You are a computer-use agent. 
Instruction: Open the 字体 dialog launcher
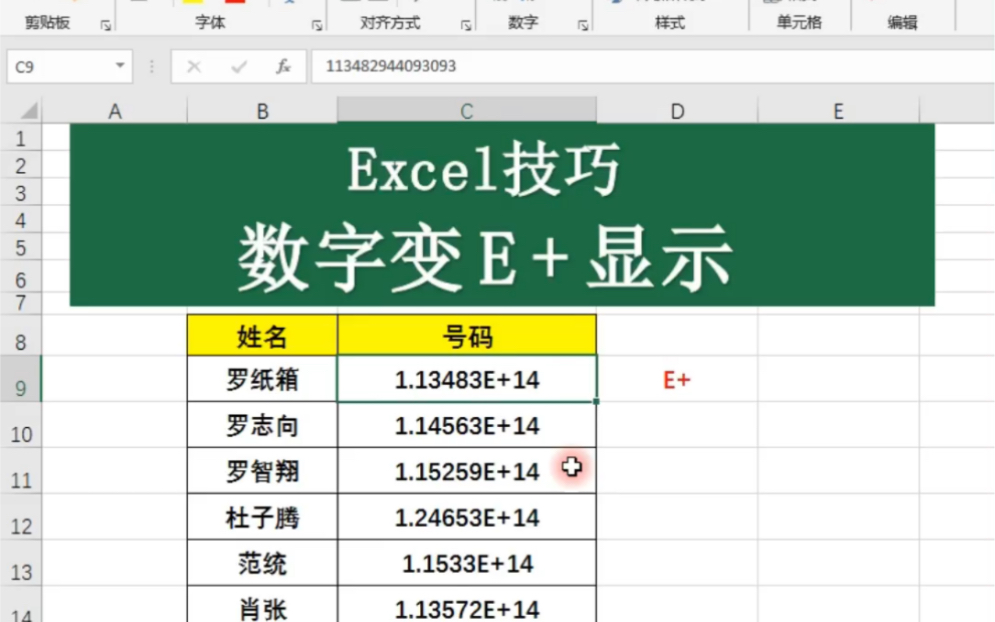pyautogui.click(x=316, y=25)
